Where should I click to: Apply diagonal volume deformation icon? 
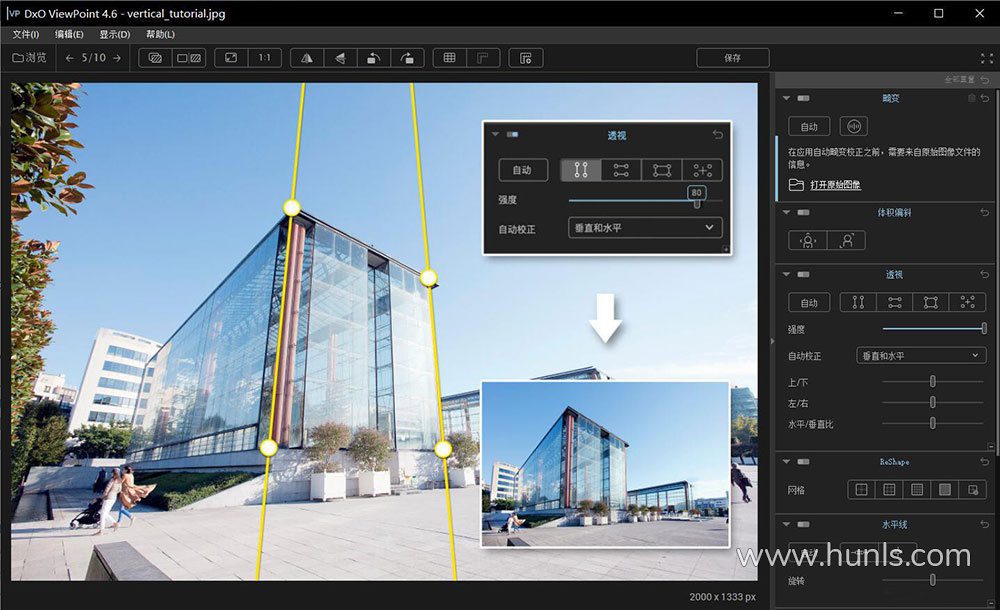(x=846, y=241)
